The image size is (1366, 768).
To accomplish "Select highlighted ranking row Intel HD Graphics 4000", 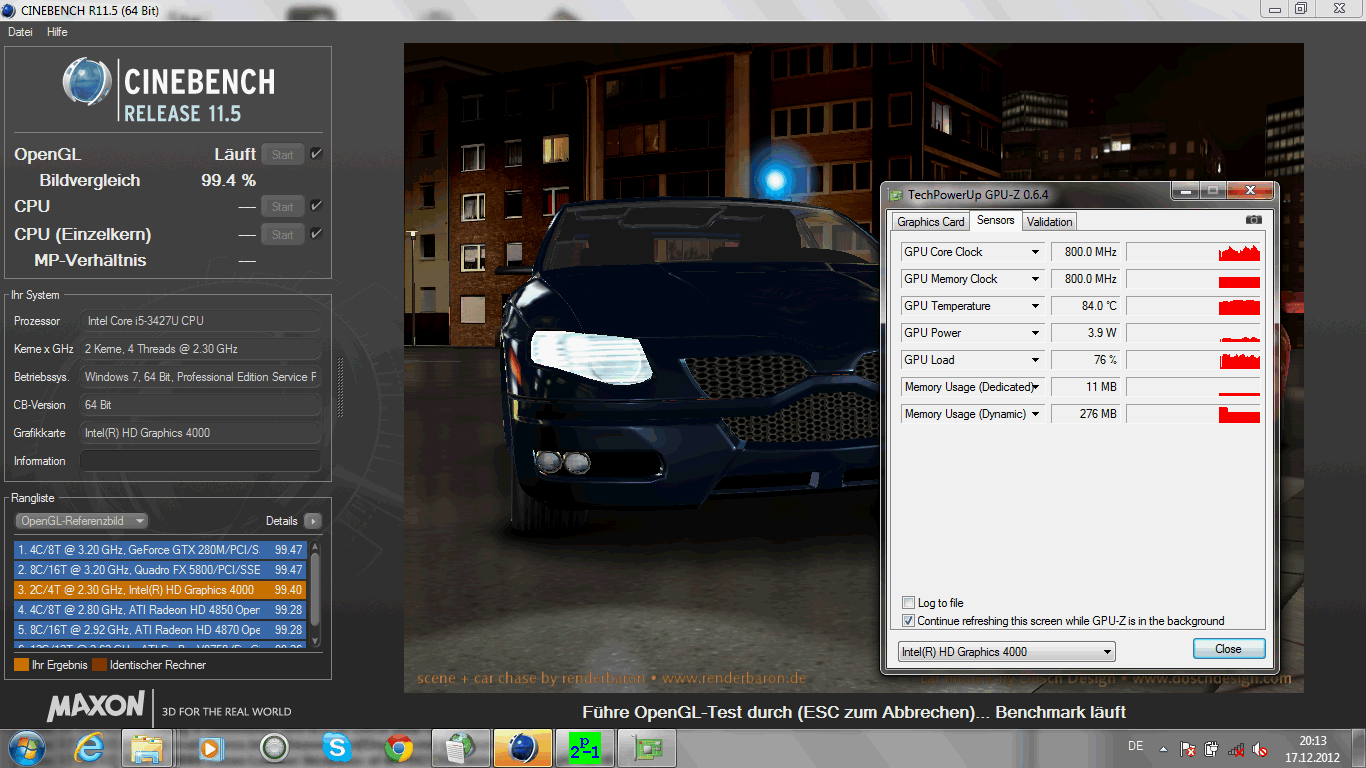I will [x=160, y=590].
